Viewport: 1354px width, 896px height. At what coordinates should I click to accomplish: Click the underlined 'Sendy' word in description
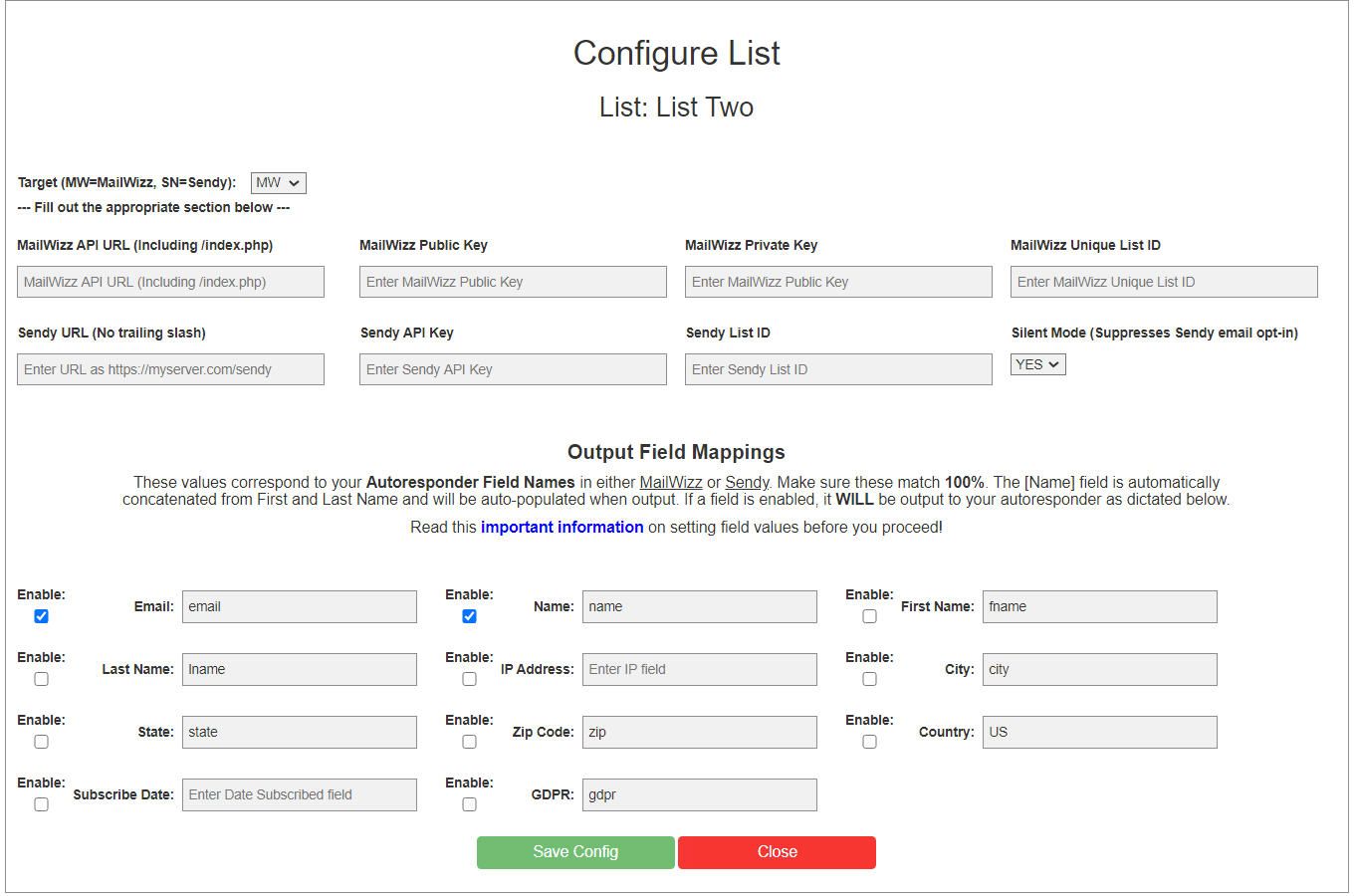[x=747, y=482]
